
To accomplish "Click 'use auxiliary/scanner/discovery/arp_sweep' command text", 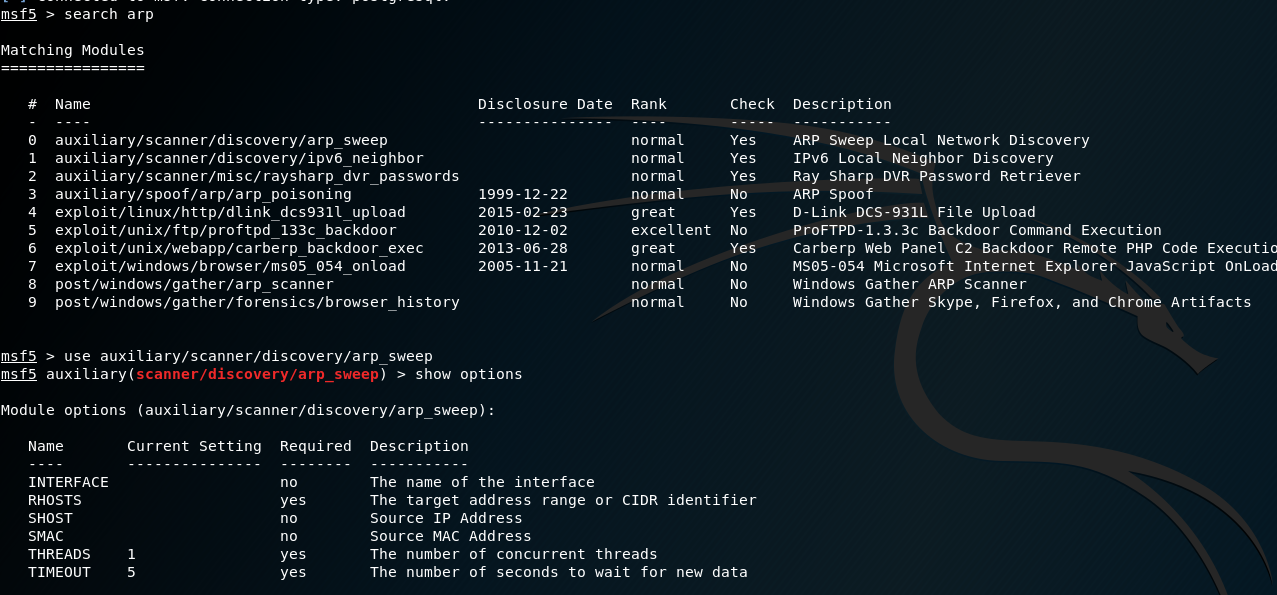I will tap(248, 356).
